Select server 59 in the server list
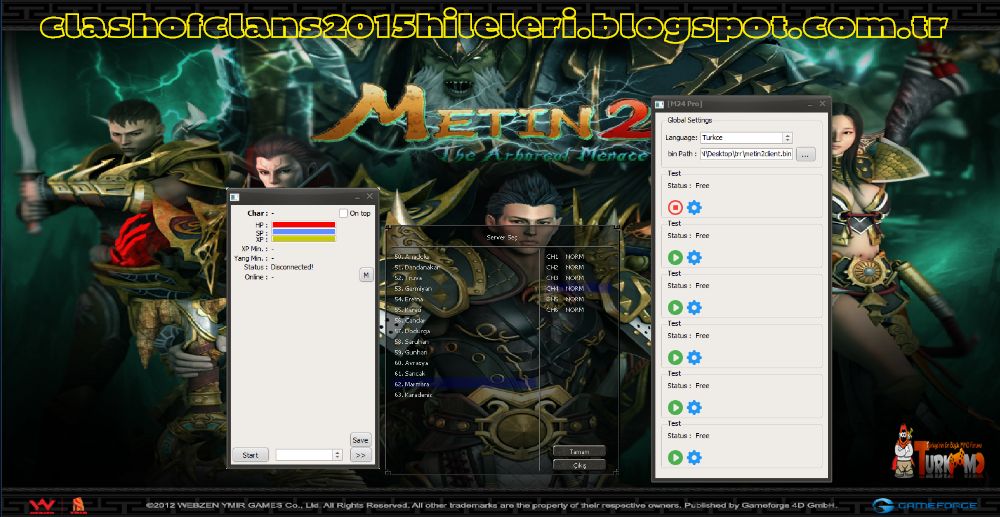 click(411, 352)
